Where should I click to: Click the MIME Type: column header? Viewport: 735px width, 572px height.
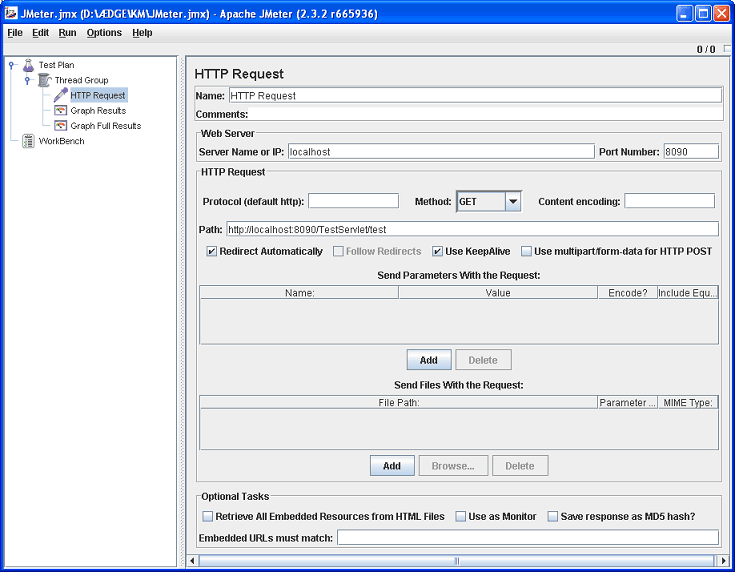click(688, 402)
